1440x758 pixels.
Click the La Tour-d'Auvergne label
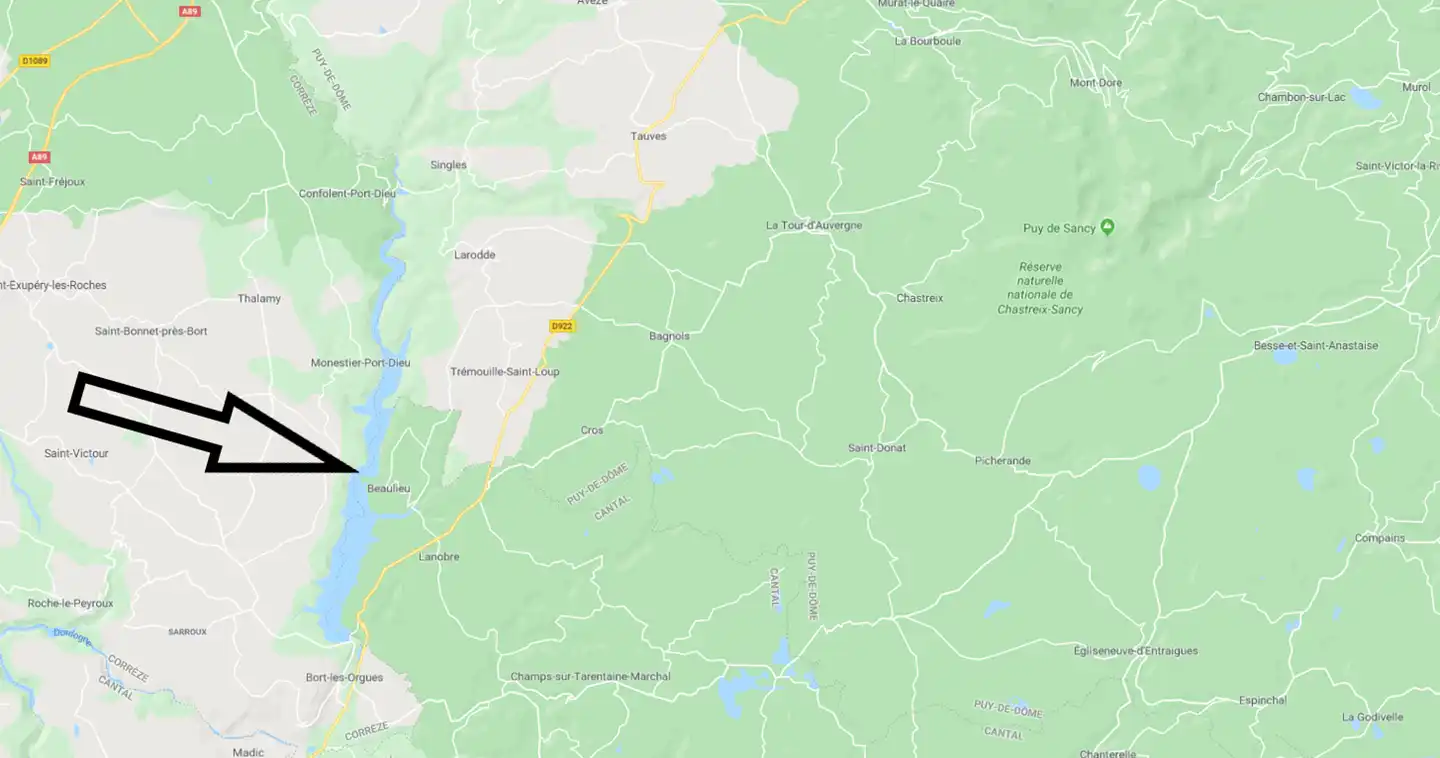[x=814, y=225]
